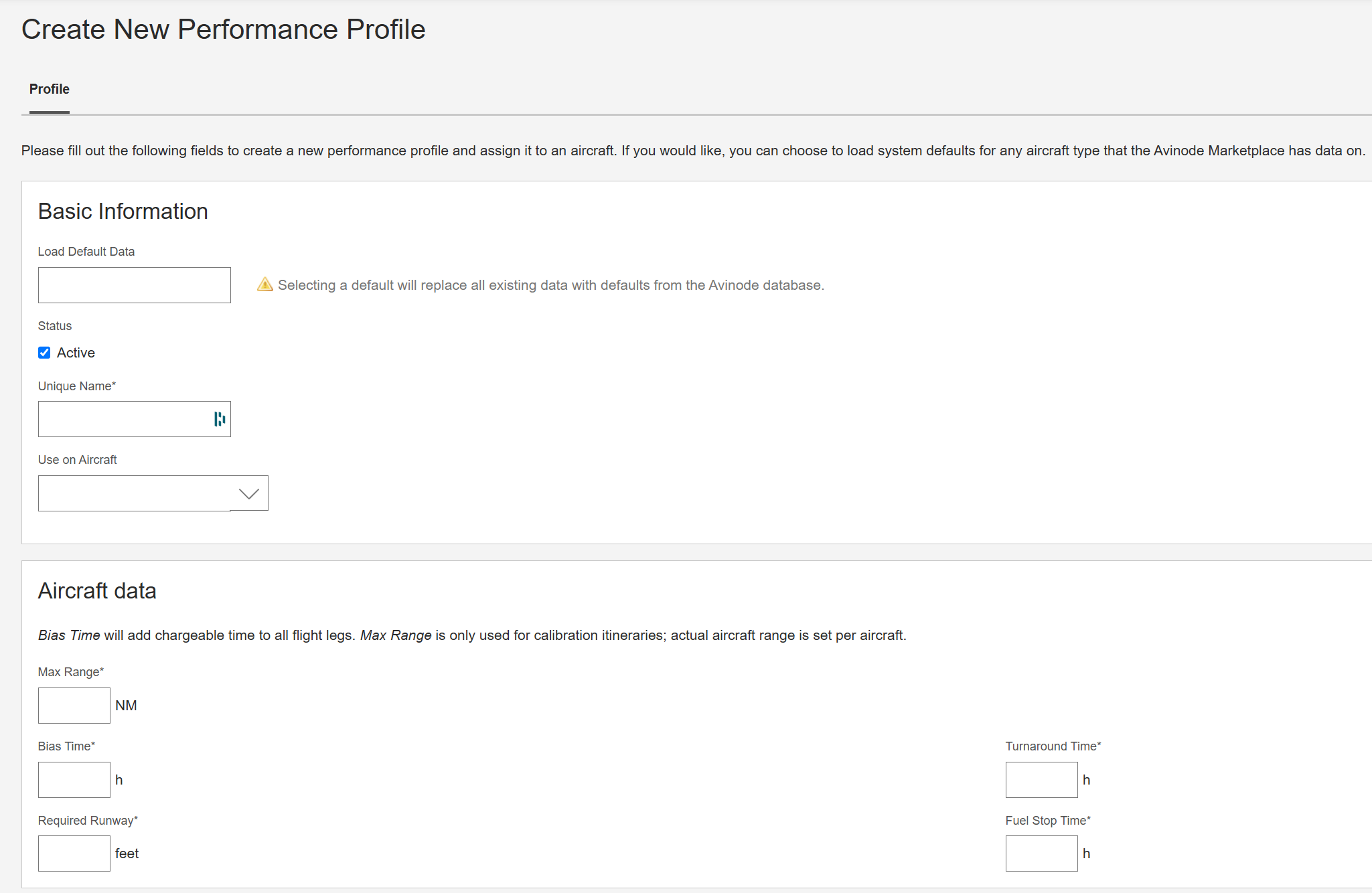This screenshot has height=893, width=1372.
Task: Focus the Unique Name text field
Action: [124, 419]
